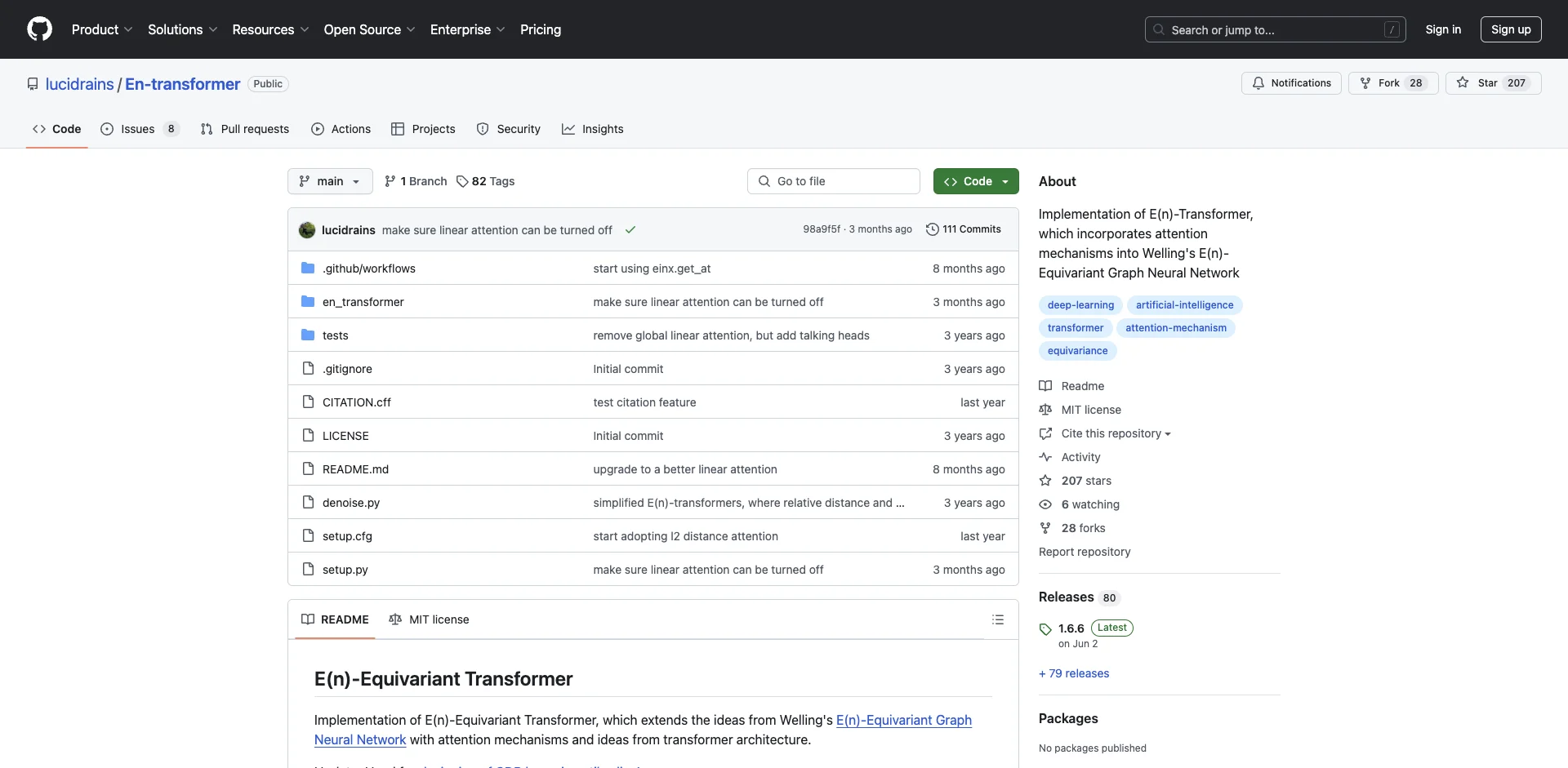The image size is (1568, 768).
Task: Open the + 79 releases link
Action: pyautogui.click(x=1074, y=673)
